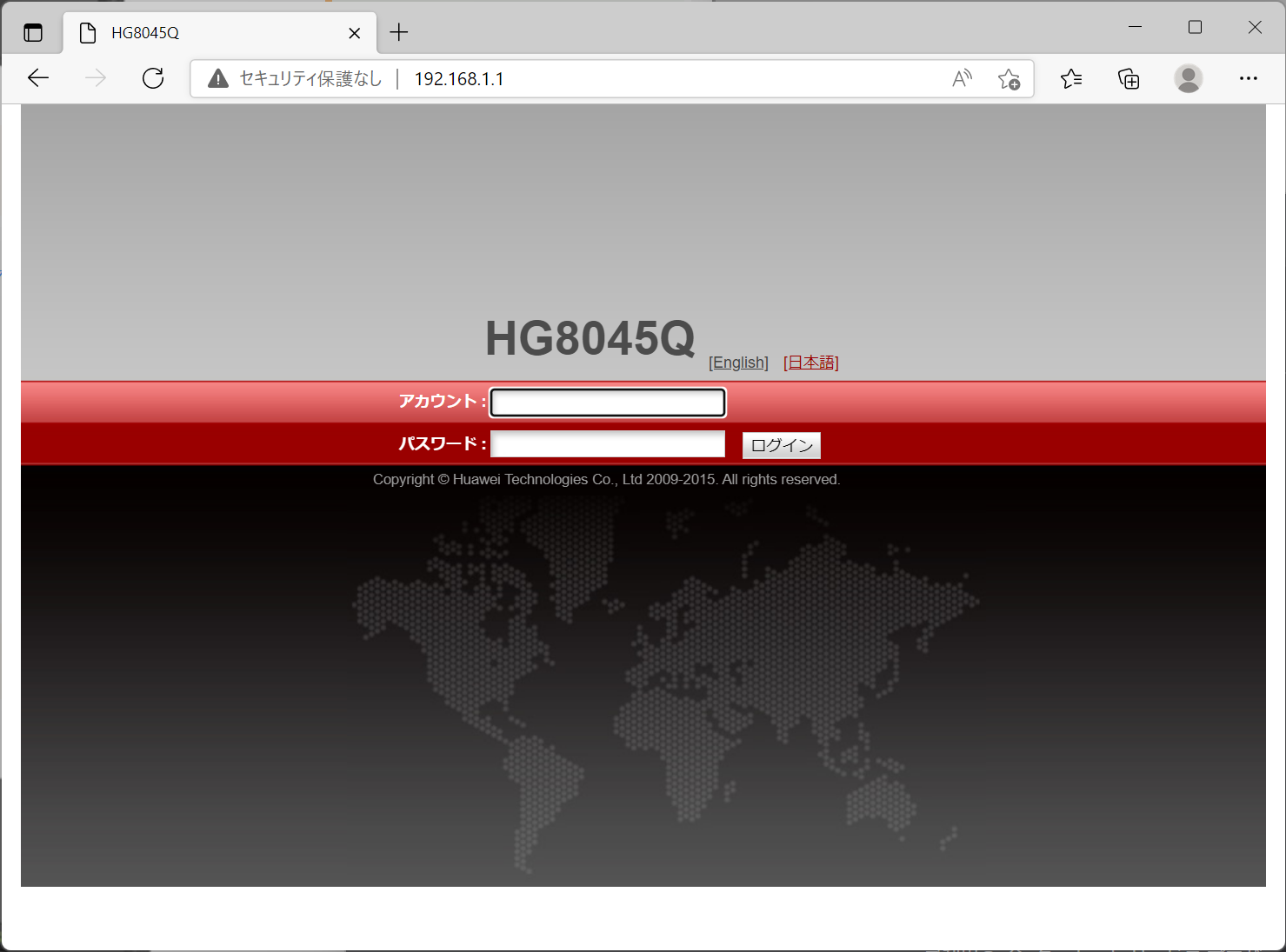This screenshot has height=952, width=1286.
Task: Click the HG8045Q page heading
Action: [590, 338]
